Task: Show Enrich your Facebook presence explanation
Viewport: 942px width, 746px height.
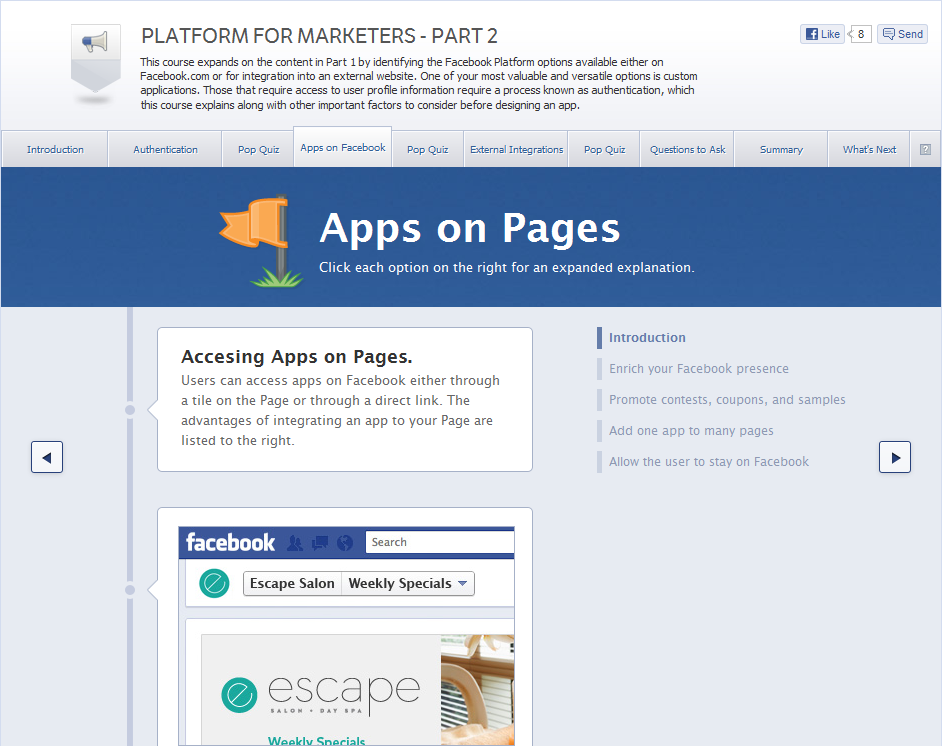Action: tap(699, 369)
